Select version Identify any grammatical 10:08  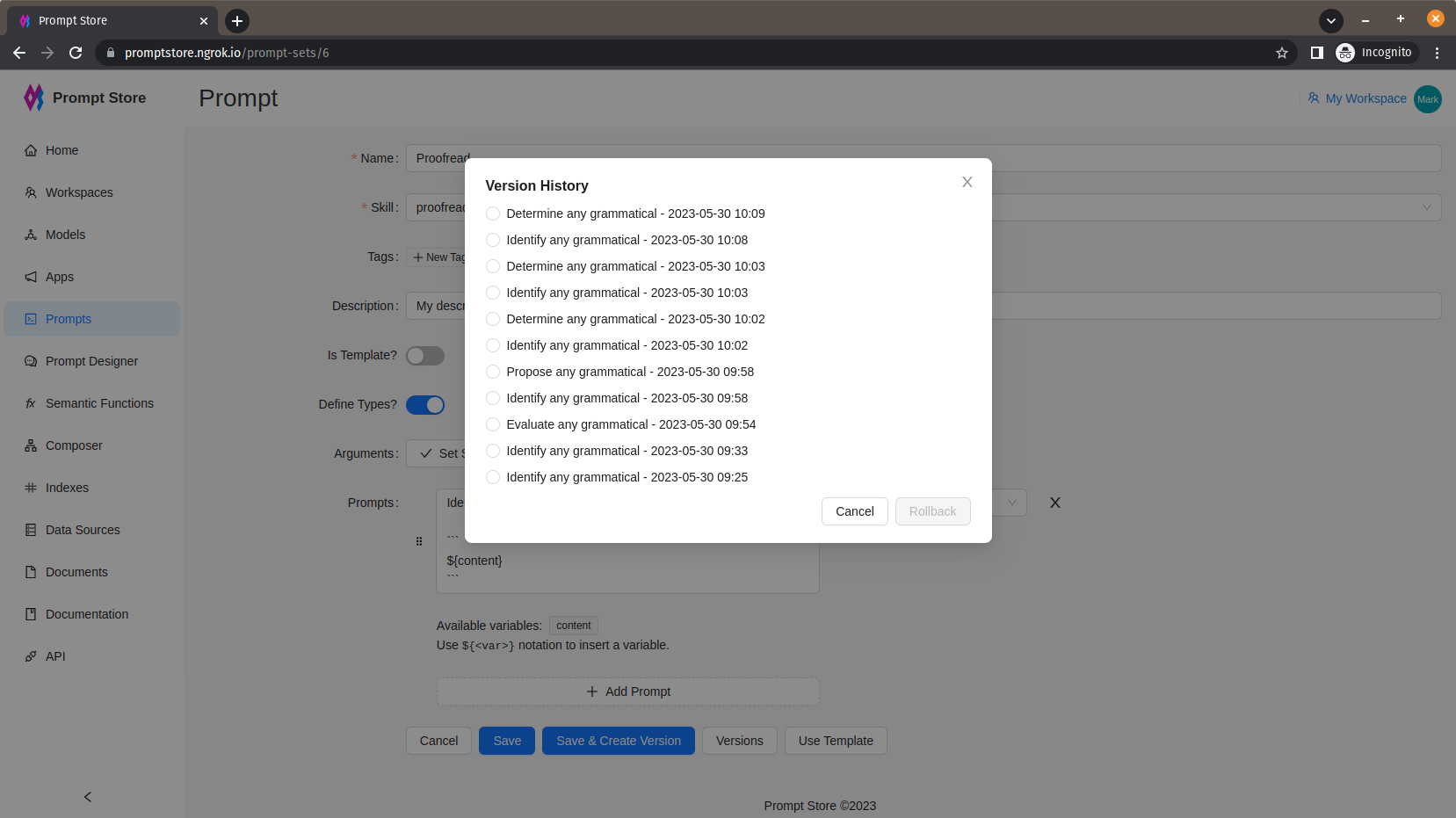[493, 240]
